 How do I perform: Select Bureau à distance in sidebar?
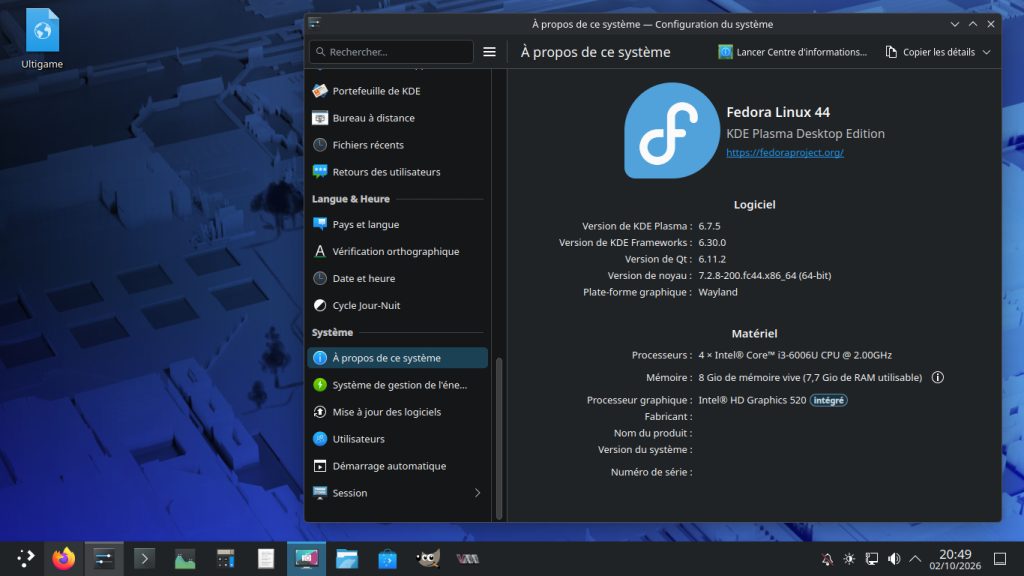click(x=397, y=118)
